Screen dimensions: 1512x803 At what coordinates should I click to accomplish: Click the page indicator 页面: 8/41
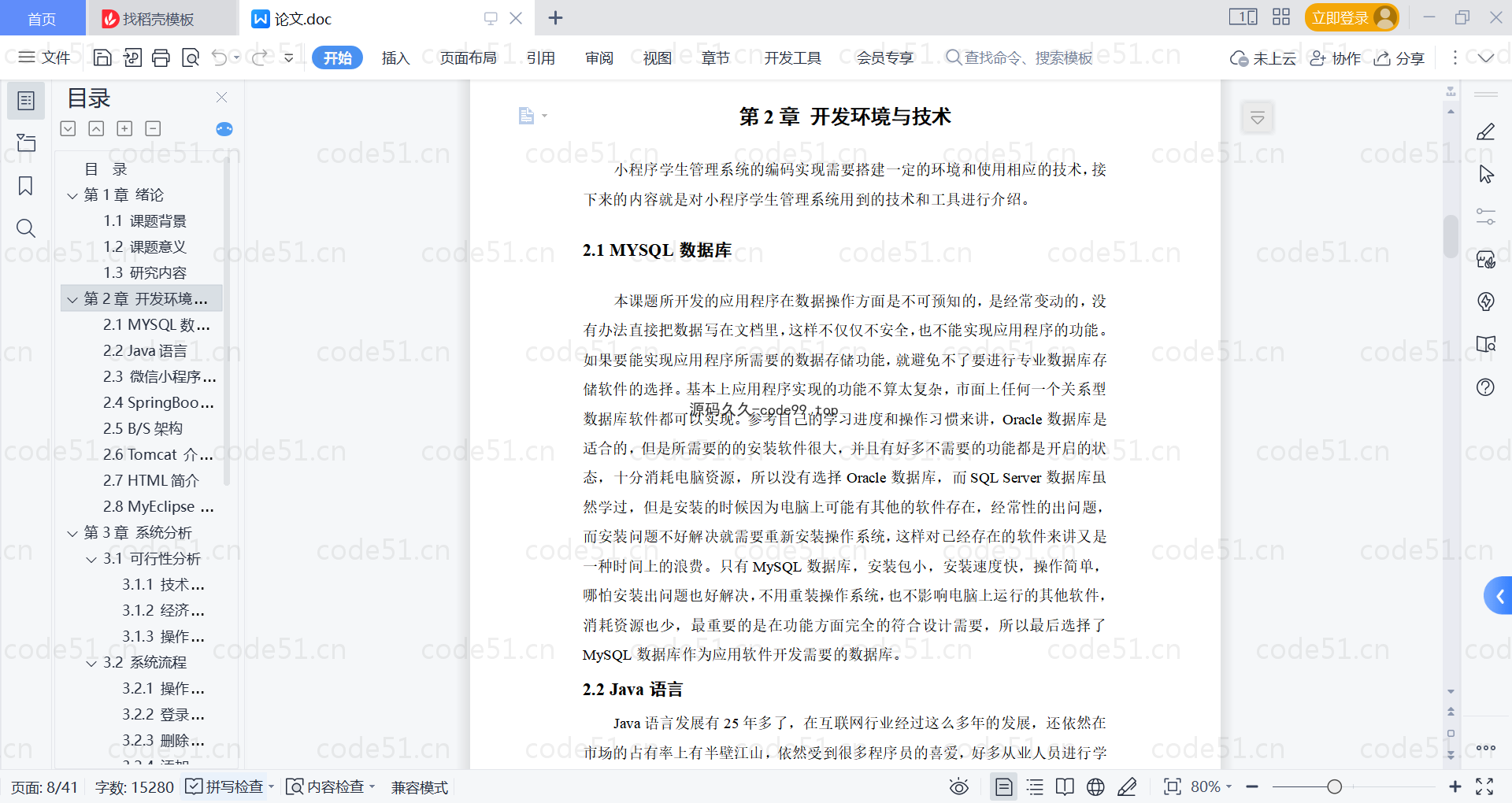coord(44,787)
